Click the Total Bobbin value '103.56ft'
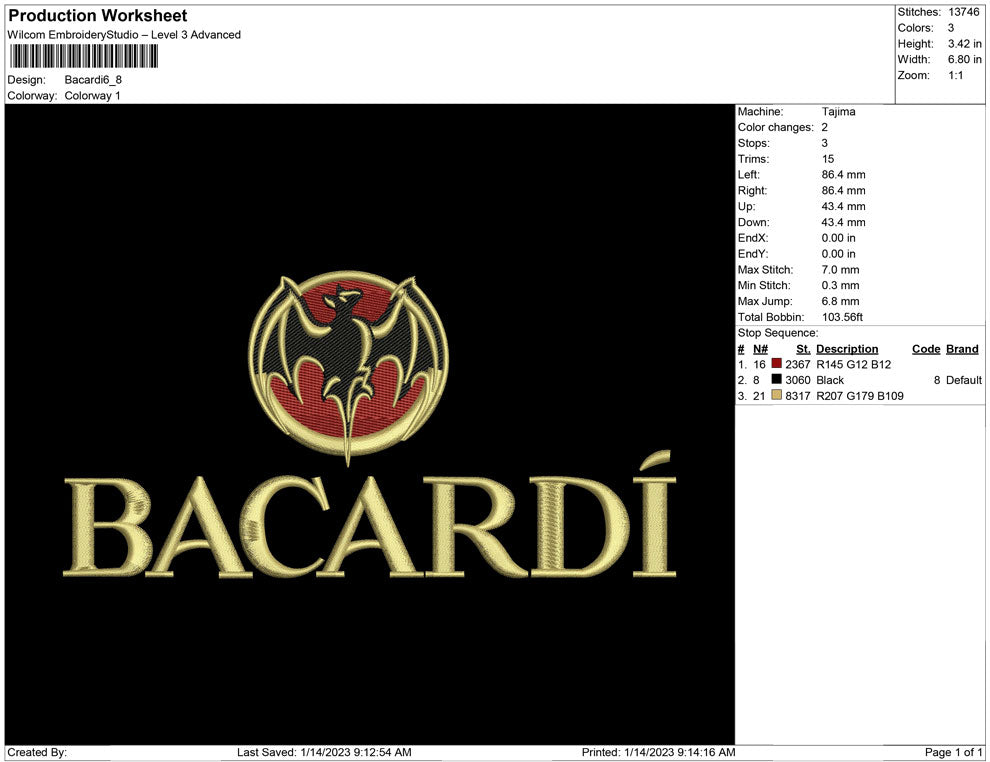 click(842, 317)
